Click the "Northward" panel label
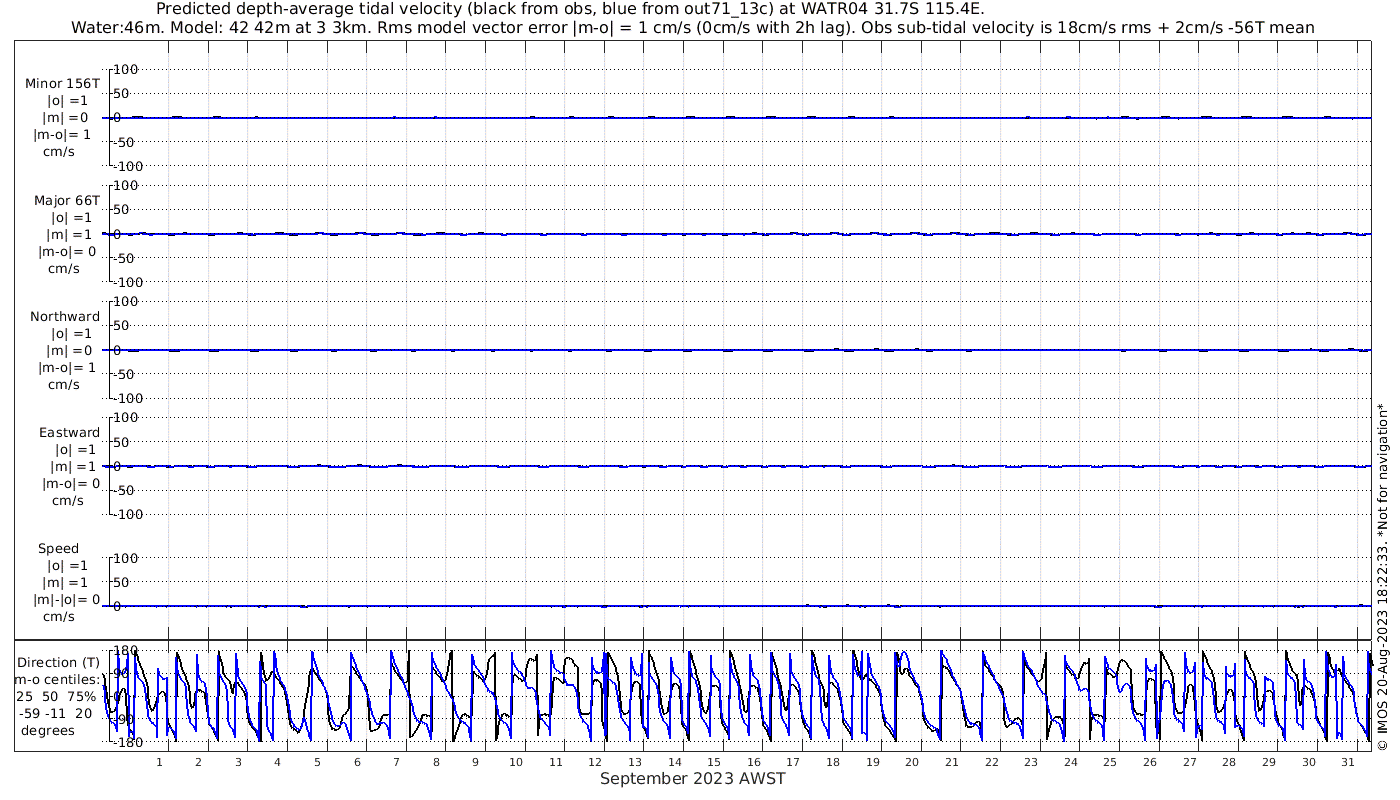Screen dimensions: 1400x800 click(x=65, y=316)
